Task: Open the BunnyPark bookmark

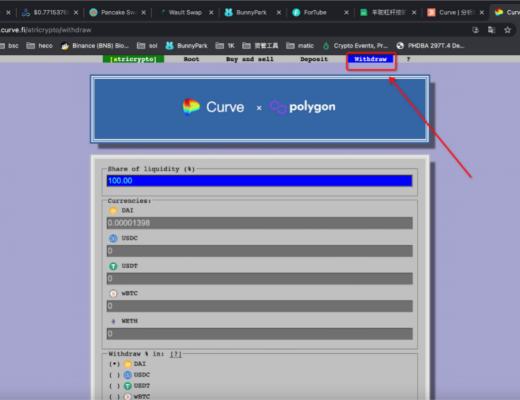Action: [187, 46]
